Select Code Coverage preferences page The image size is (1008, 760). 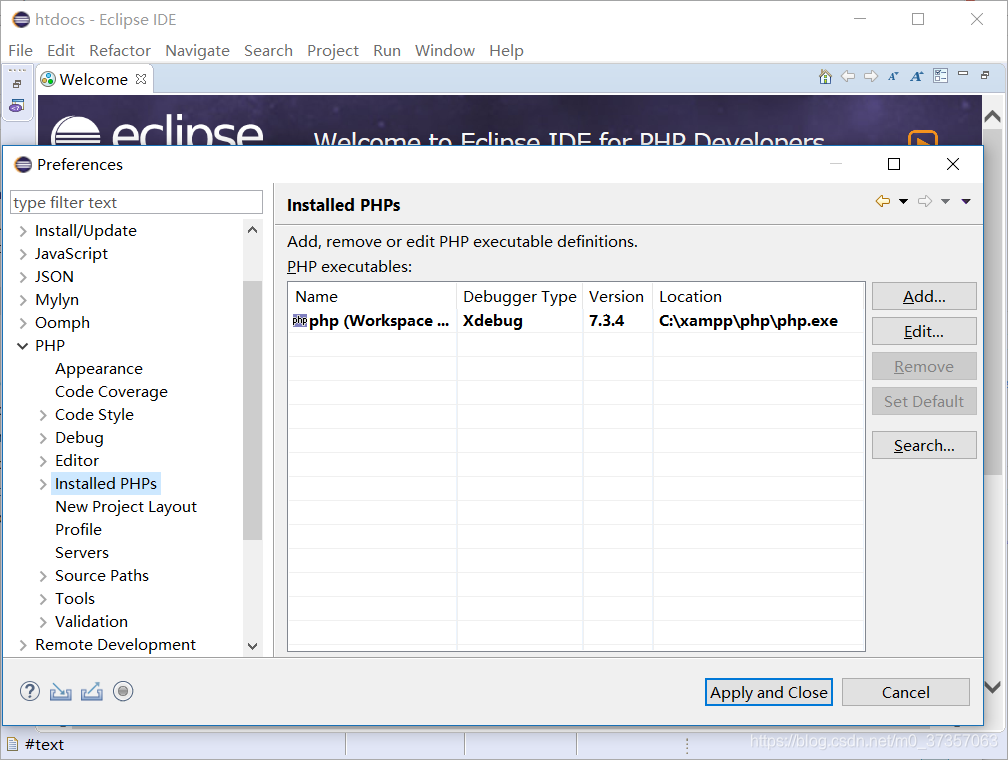(x=111, y=392)
